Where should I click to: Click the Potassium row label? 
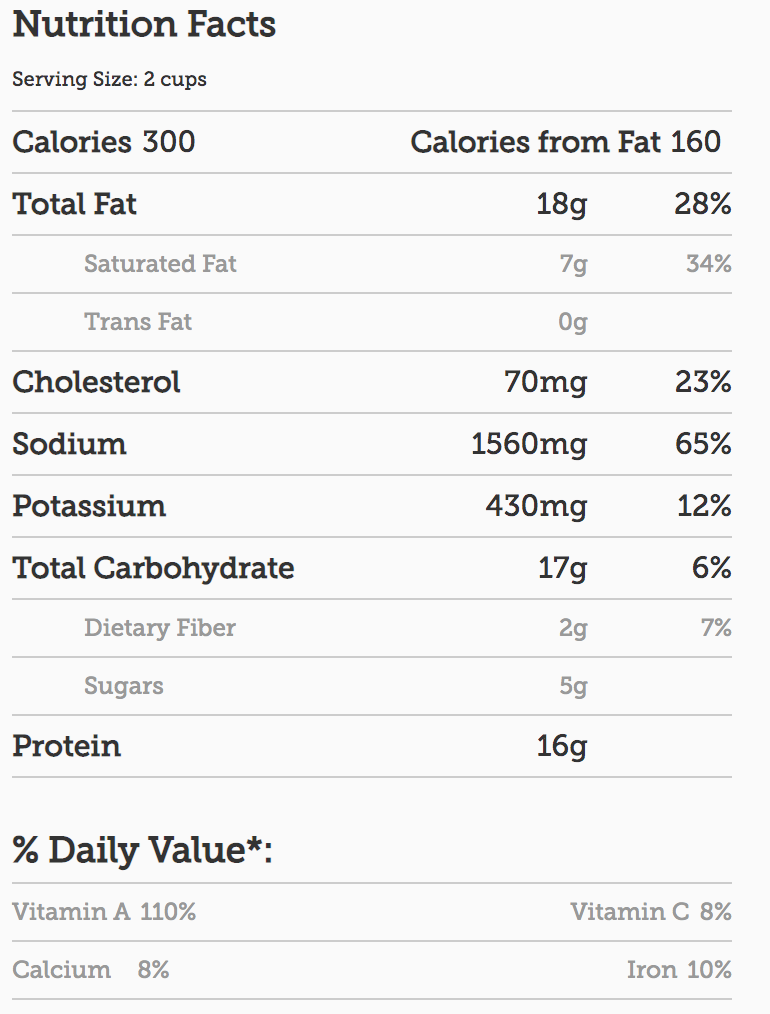[x=89, y=506]
